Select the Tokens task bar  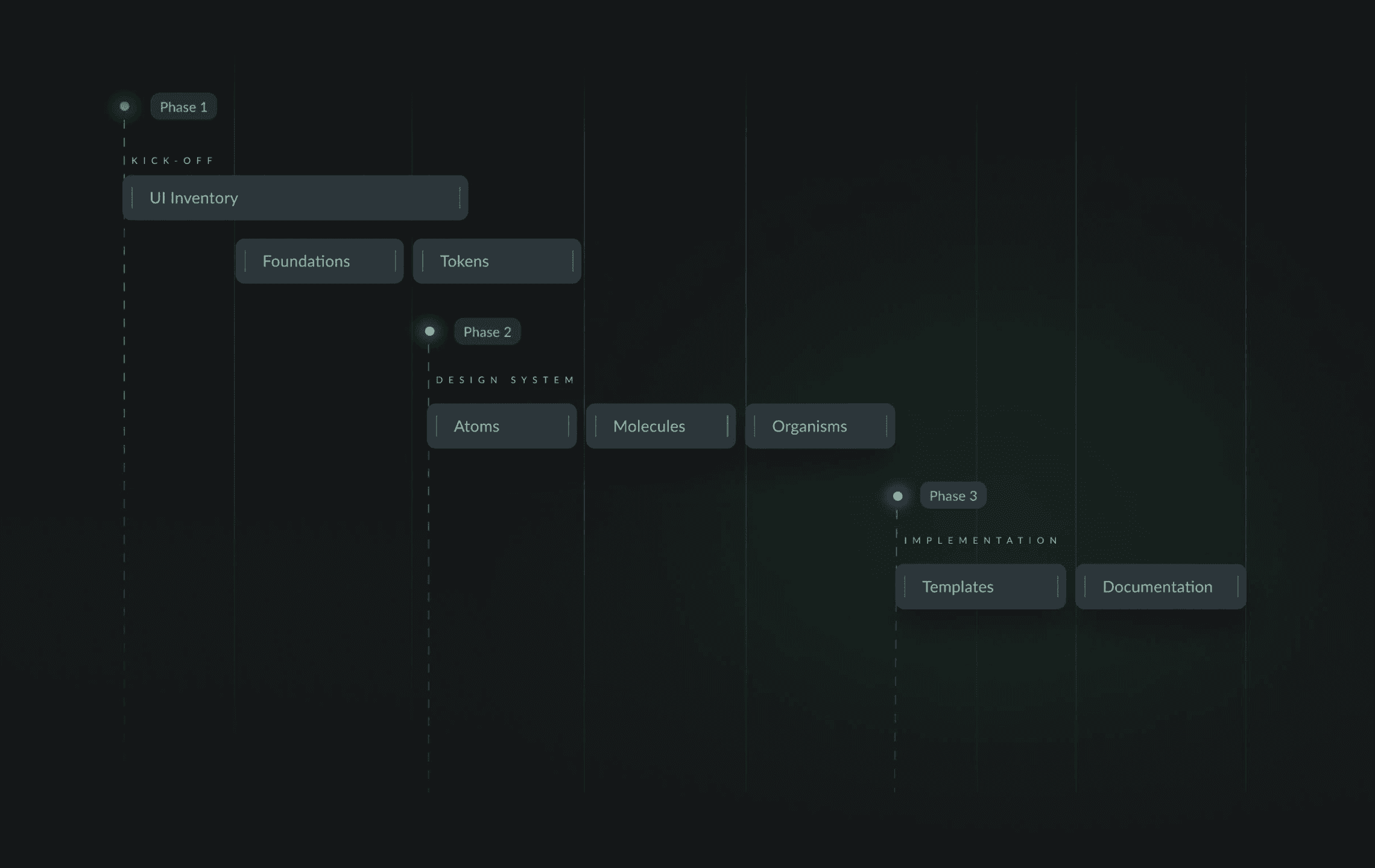[x=496, y=262]
